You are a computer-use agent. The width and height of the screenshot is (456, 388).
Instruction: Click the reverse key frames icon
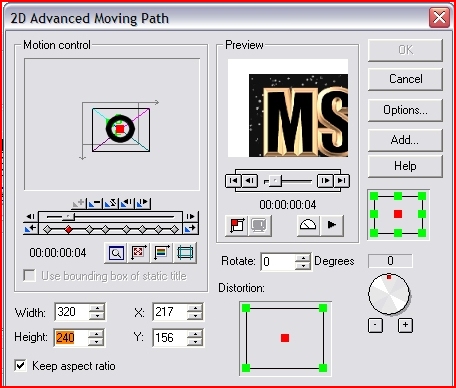pyautogui.click(x=111, y=203)
